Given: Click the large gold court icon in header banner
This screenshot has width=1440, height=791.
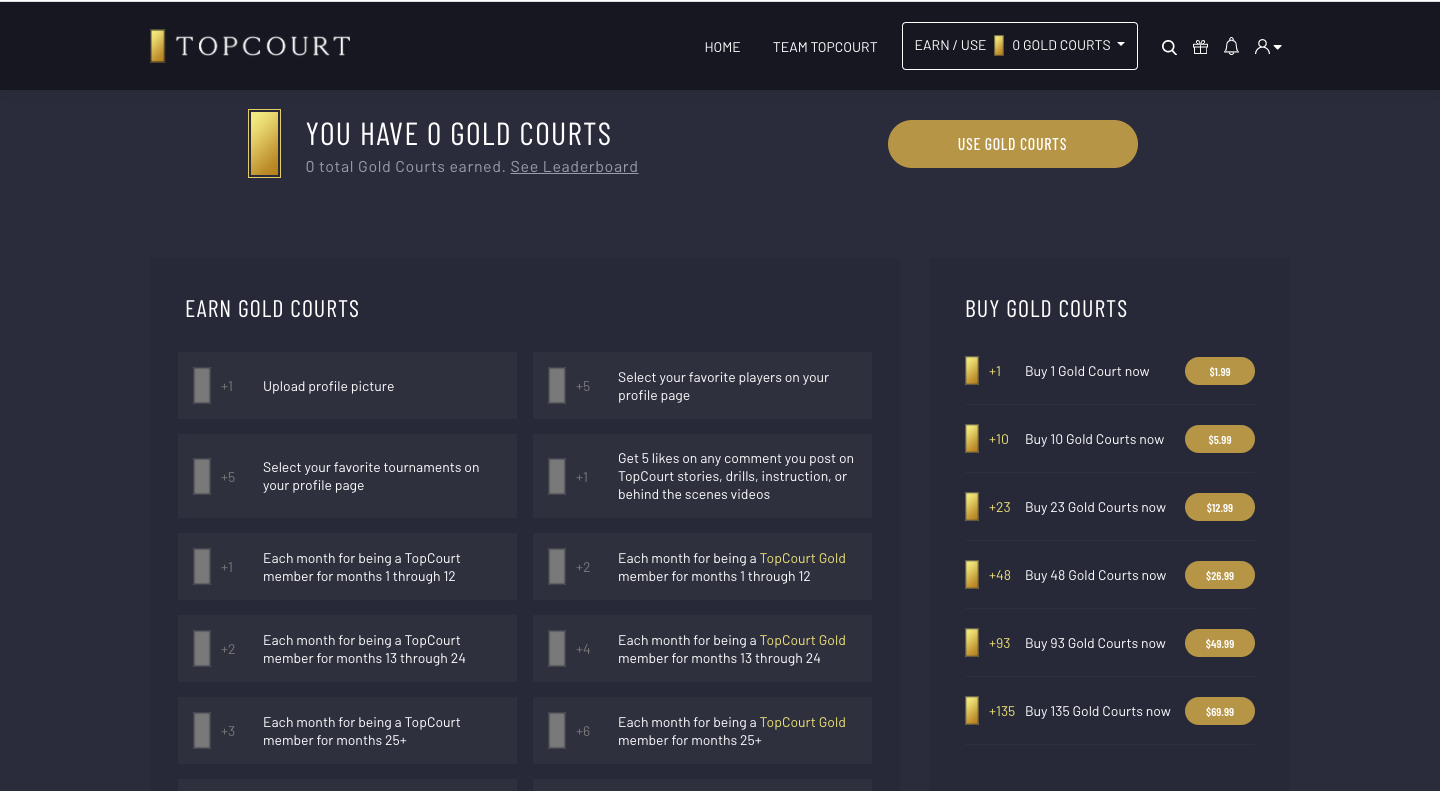Looking at the screenshot, I should click(x=264, y=144).
